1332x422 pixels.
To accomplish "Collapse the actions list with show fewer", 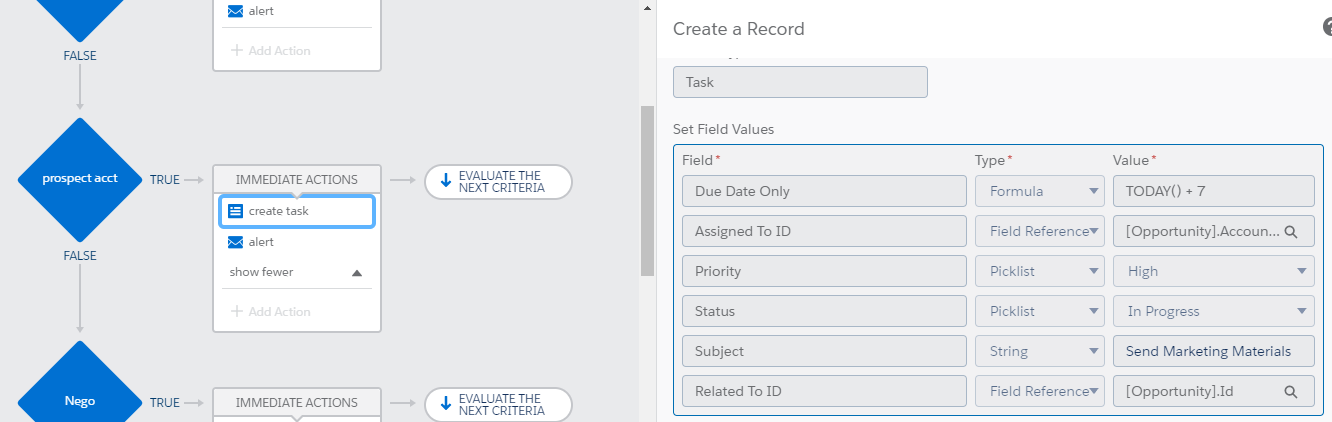I will click(296, 272).
